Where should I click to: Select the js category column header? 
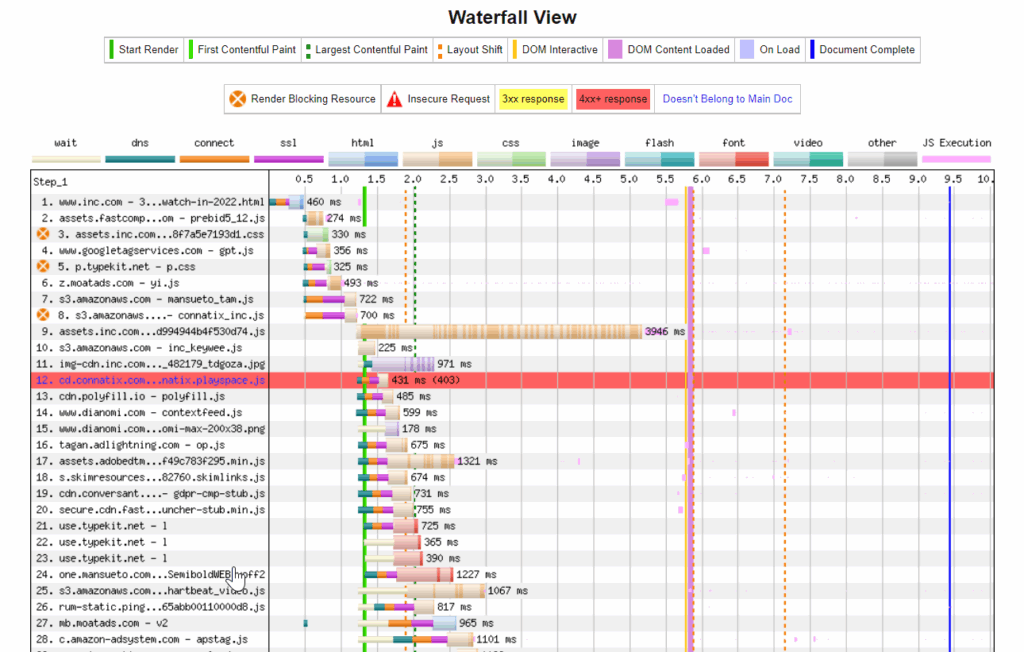coord(436,142)
